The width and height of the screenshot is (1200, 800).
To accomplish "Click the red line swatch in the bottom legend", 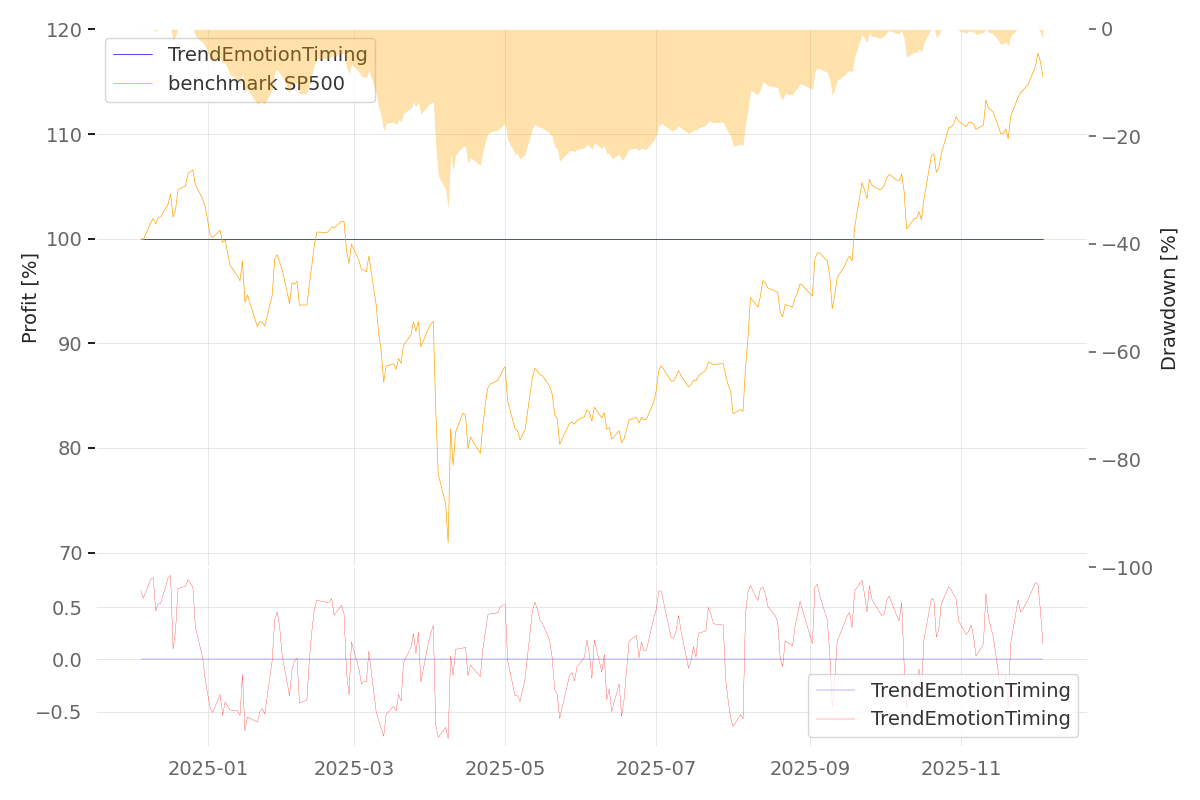I will pos(836,719).
